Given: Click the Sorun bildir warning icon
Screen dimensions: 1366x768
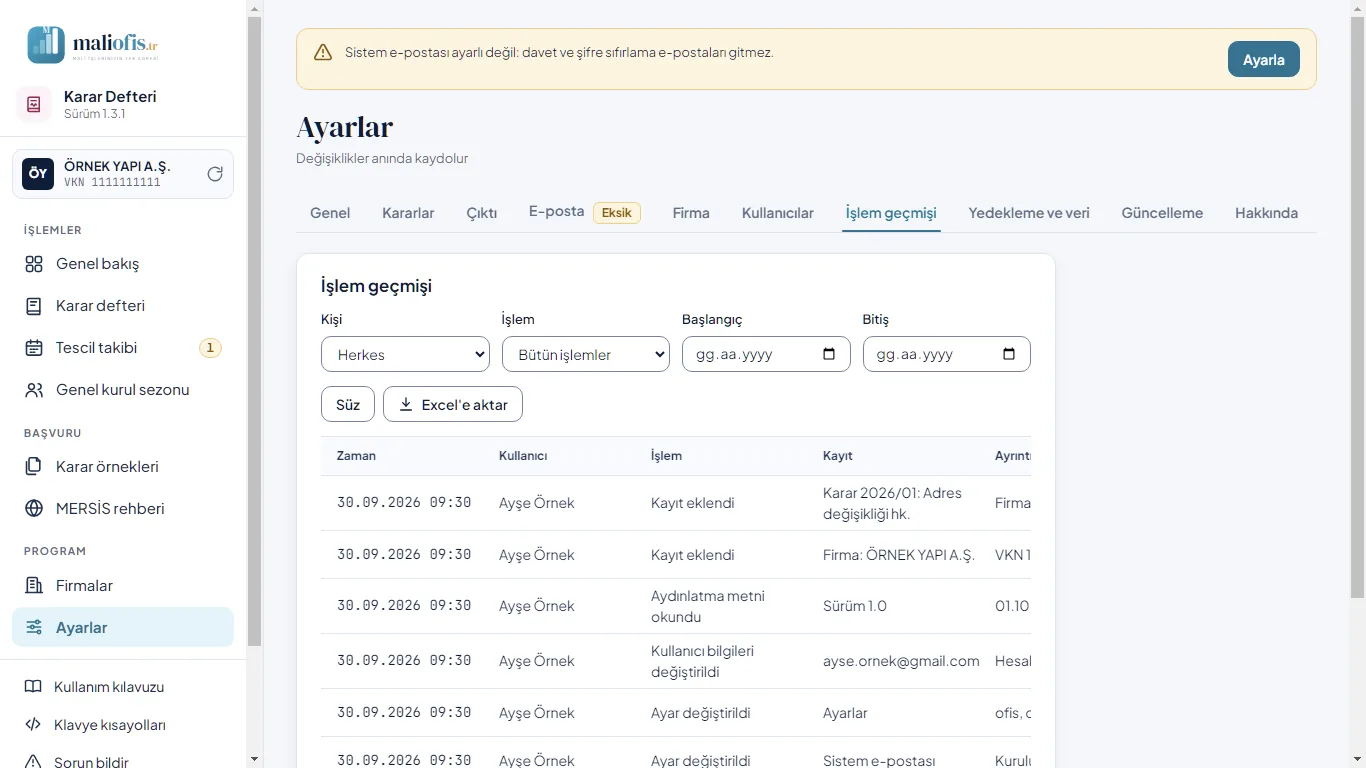Looking at the screenshot, I should [x=33, y=762].
